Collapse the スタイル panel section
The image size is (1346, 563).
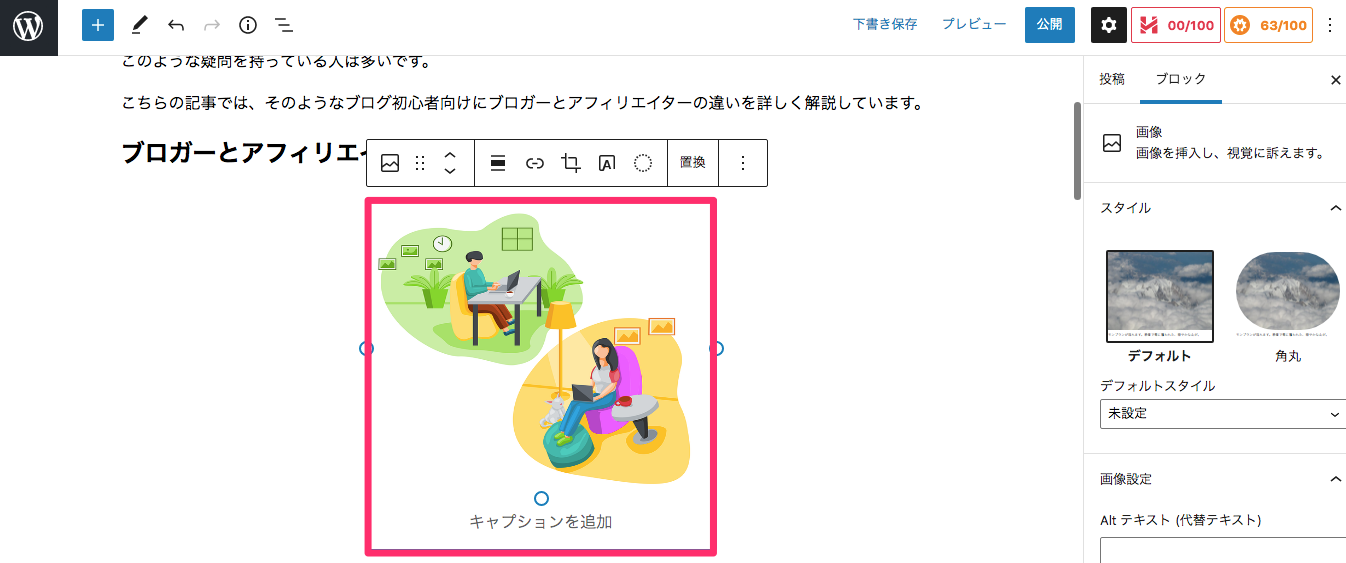(1335, 208)
